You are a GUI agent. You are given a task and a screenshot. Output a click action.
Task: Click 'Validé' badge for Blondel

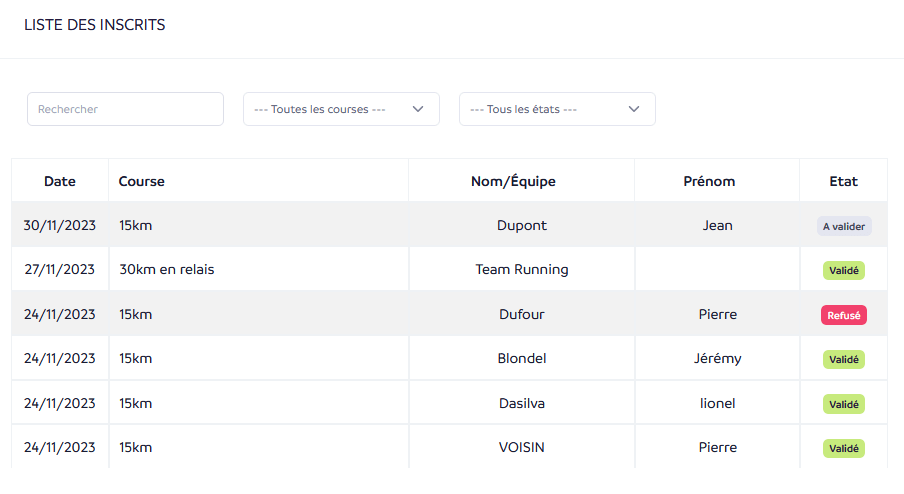click(844, 359)
